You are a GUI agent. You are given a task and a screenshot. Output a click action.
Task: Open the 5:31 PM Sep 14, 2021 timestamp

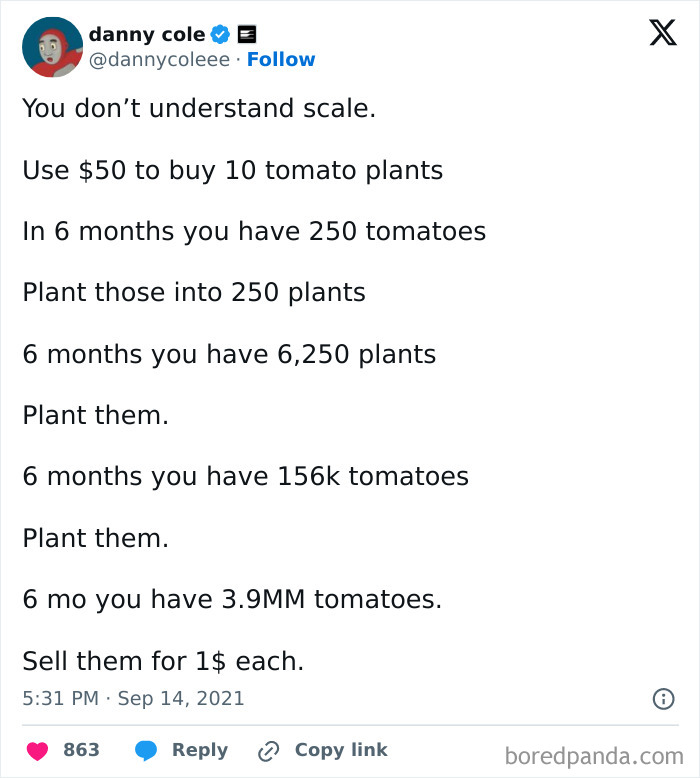tap(133, 698)
